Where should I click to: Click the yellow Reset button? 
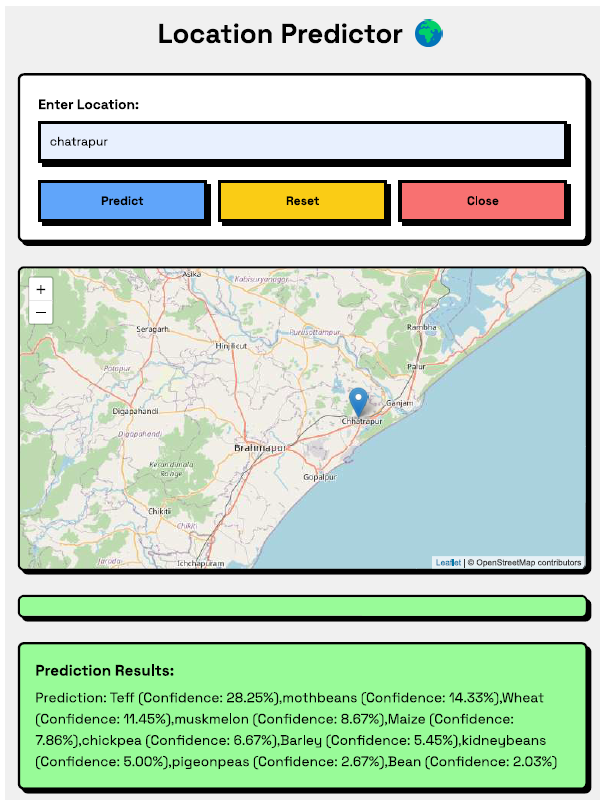[x=302, y=201]
